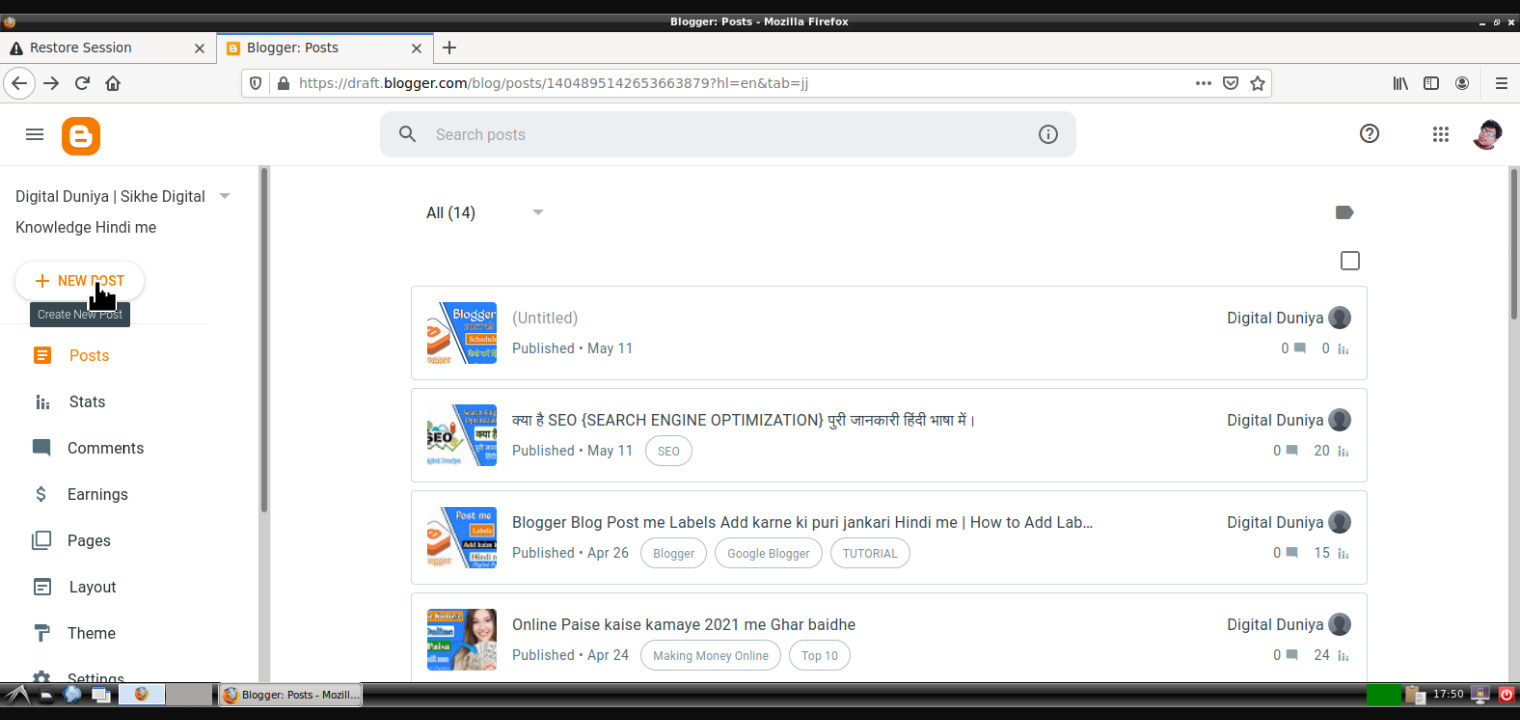The height and width of the screenshot is (720, 1520).
Task: Open the (Untitled) post
Action: coord(545,318)
